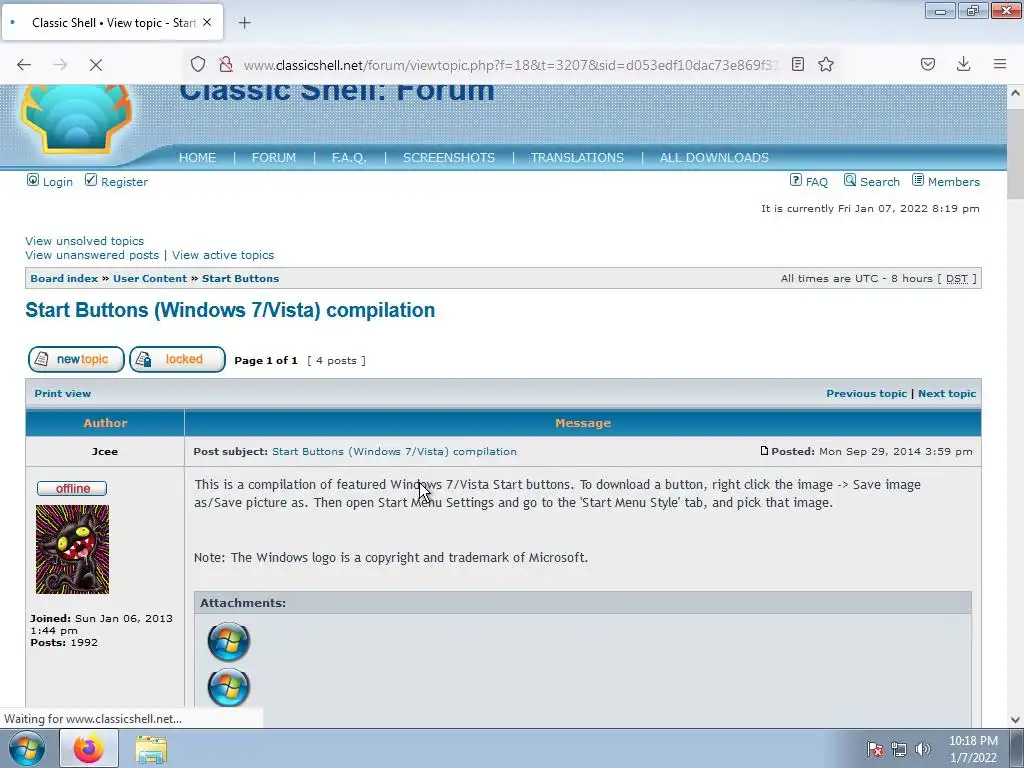This screenshot has height=768, width=1024.
Task: Click the Login link
Action: point(57,182)
